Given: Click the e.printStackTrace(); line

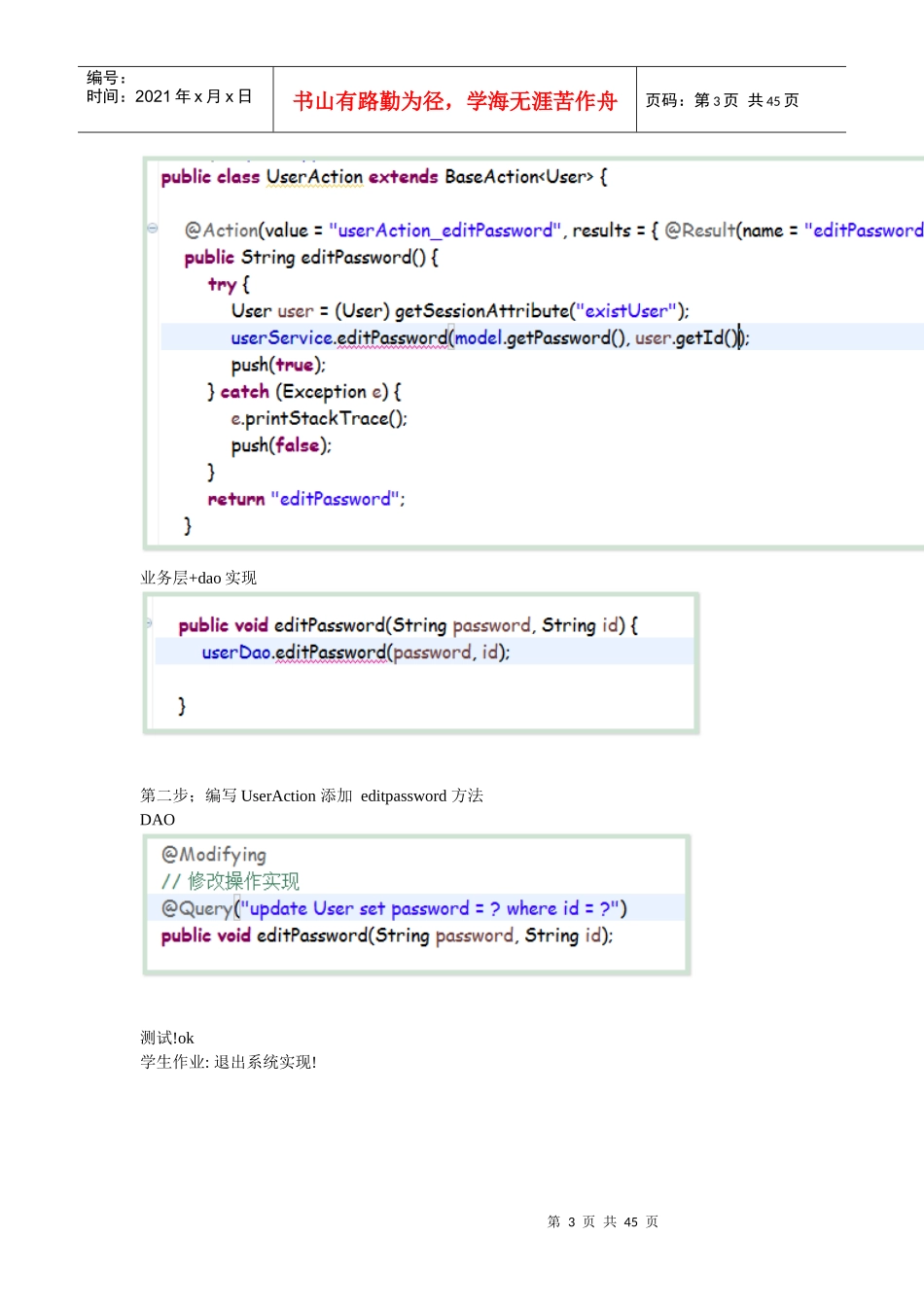Looking at the screenshot, I should [319, 418].
